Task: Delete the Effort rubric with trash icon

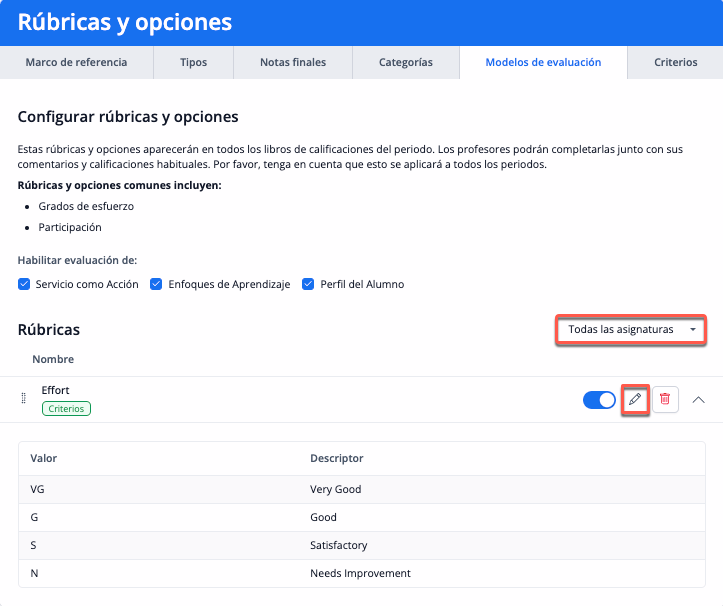Action: [x=665, y=400]
